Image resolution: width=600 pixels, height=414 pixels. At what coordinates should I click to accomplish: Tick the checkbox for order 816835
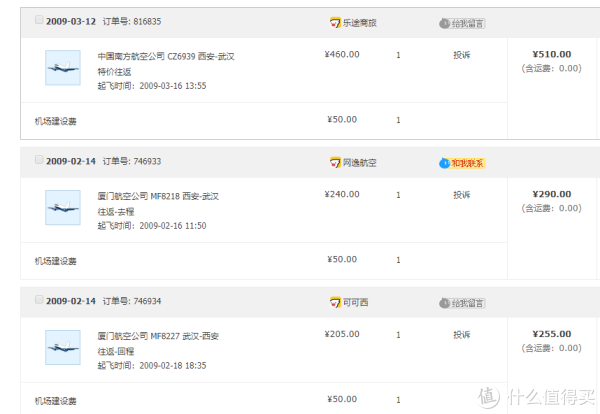pyautogui.click(x=39, y=20)
